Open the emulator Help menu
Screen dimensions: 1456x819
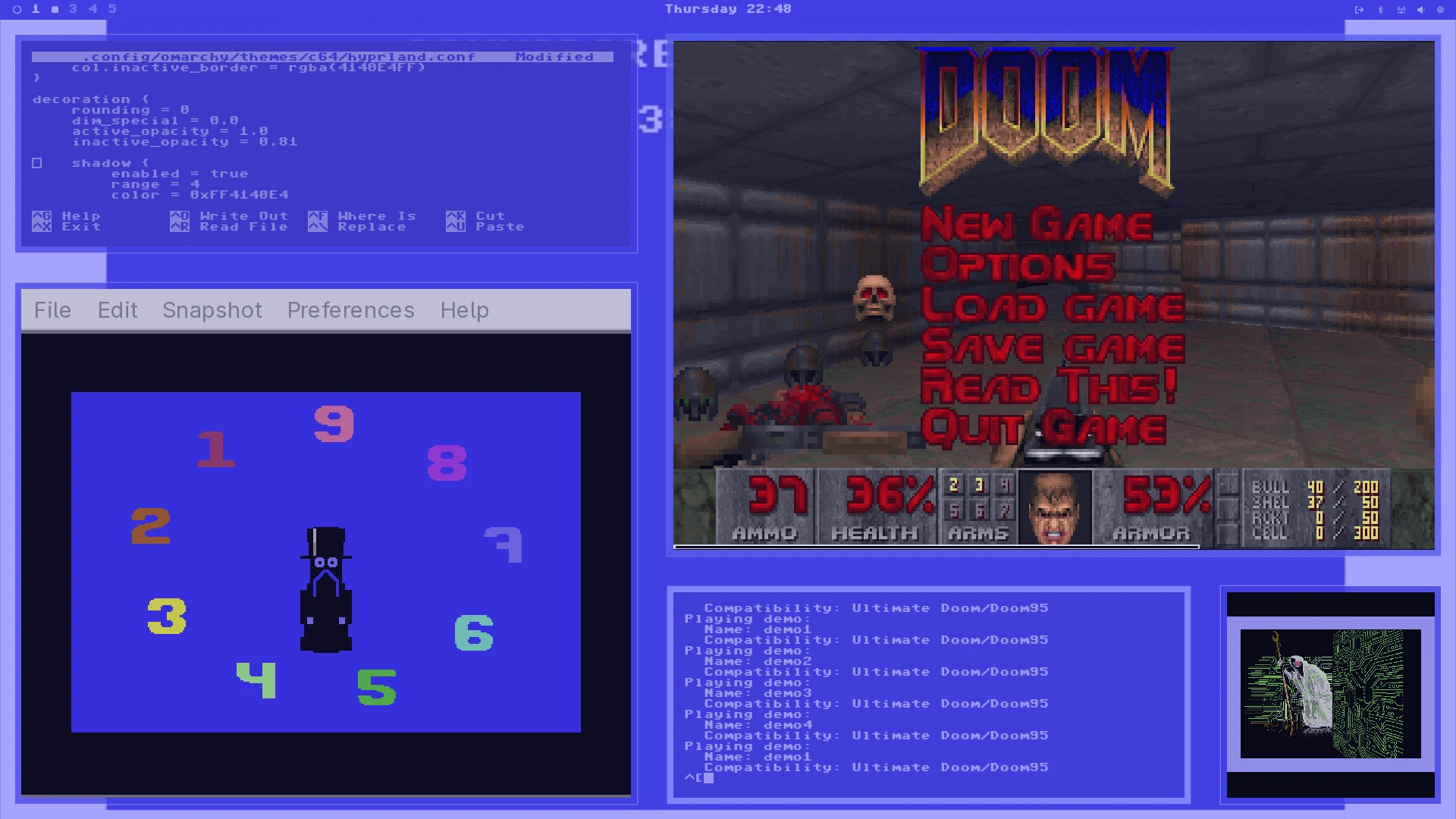coord(464,310)
